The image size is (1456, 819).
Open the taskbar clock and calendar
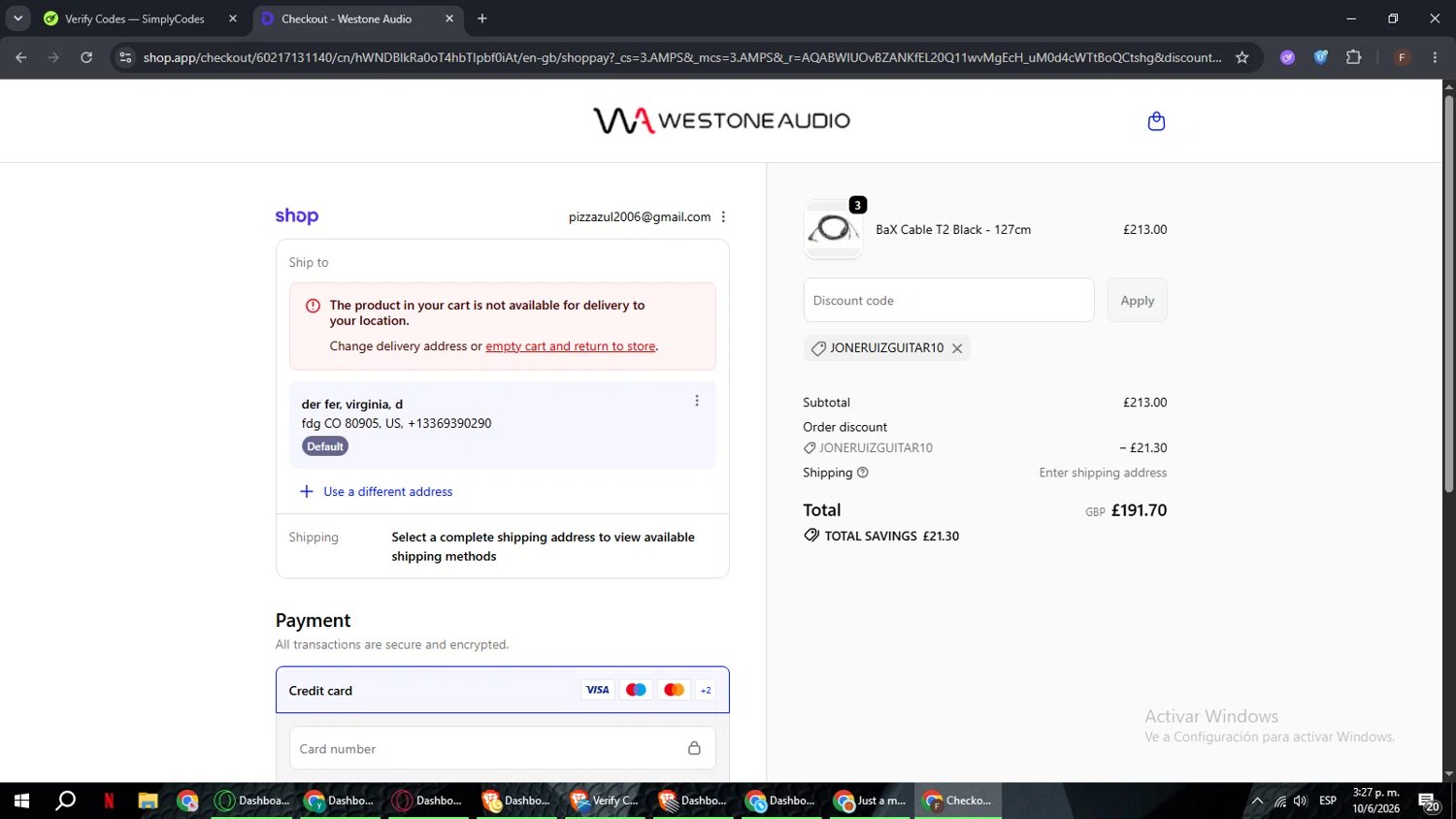(x=1375, y=801)
